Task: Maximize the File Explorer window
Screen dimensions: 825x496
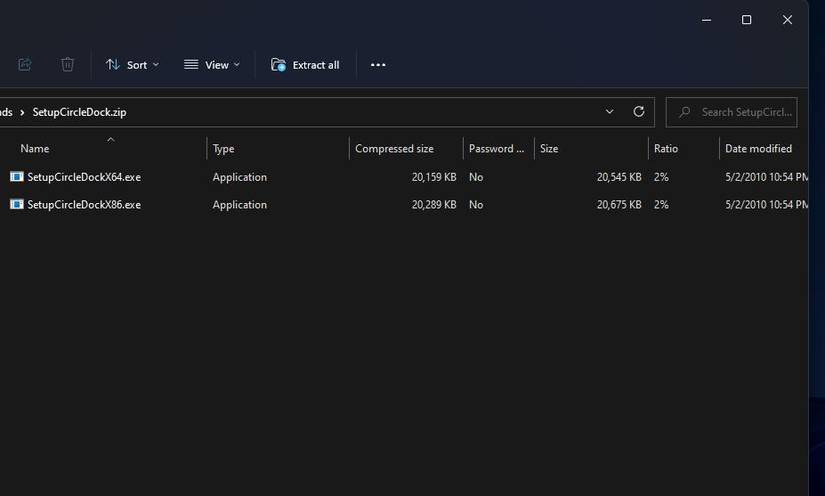Action: tap(746, 20)
